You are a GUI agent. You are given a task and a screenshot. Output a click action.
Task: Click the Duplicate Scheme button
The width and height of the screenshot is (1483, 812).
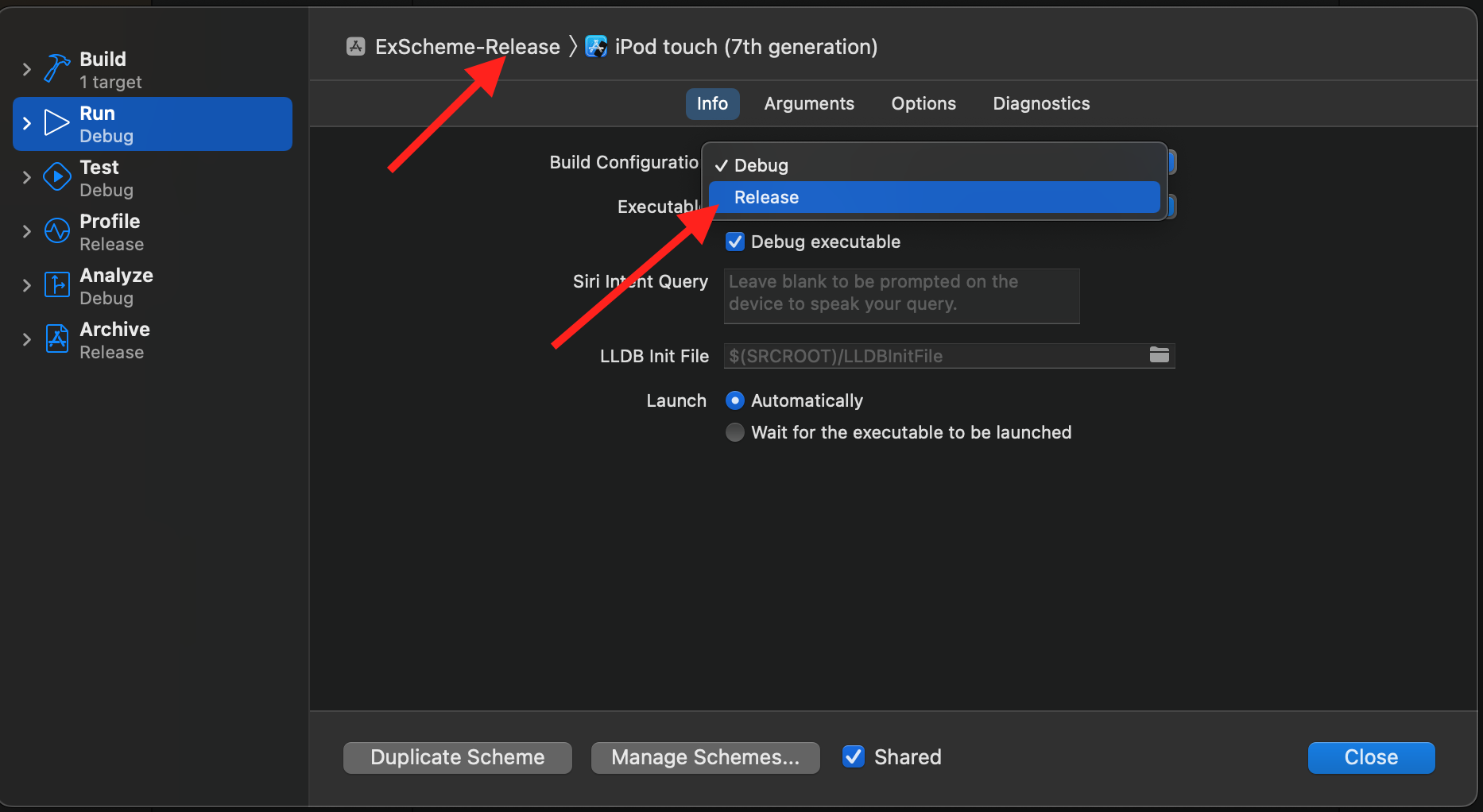coord(458,757)
